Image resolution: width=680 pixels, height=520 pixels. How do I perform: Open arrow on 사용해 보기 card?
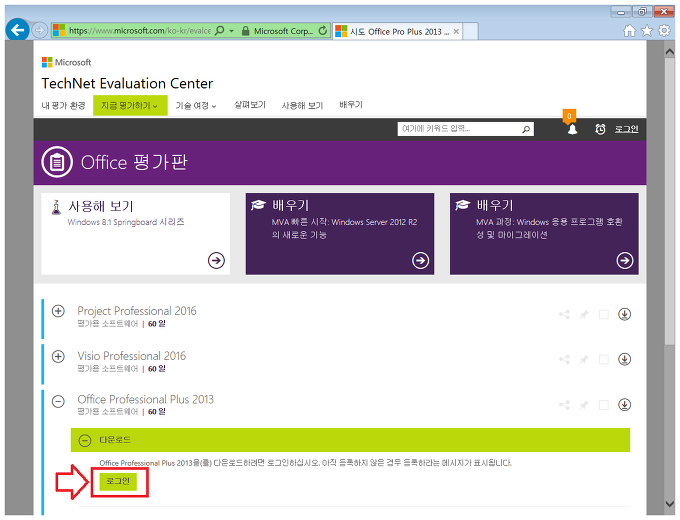pos(216,260)
